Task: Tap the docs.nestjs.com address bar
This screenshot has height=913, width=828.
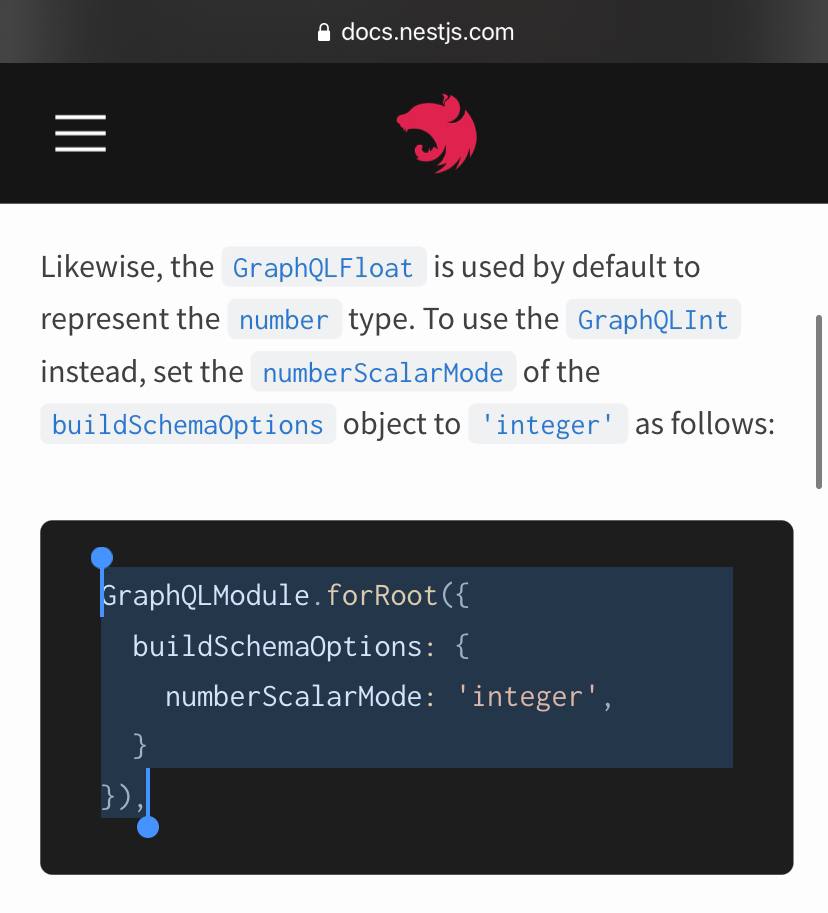Action: (416, 32)
